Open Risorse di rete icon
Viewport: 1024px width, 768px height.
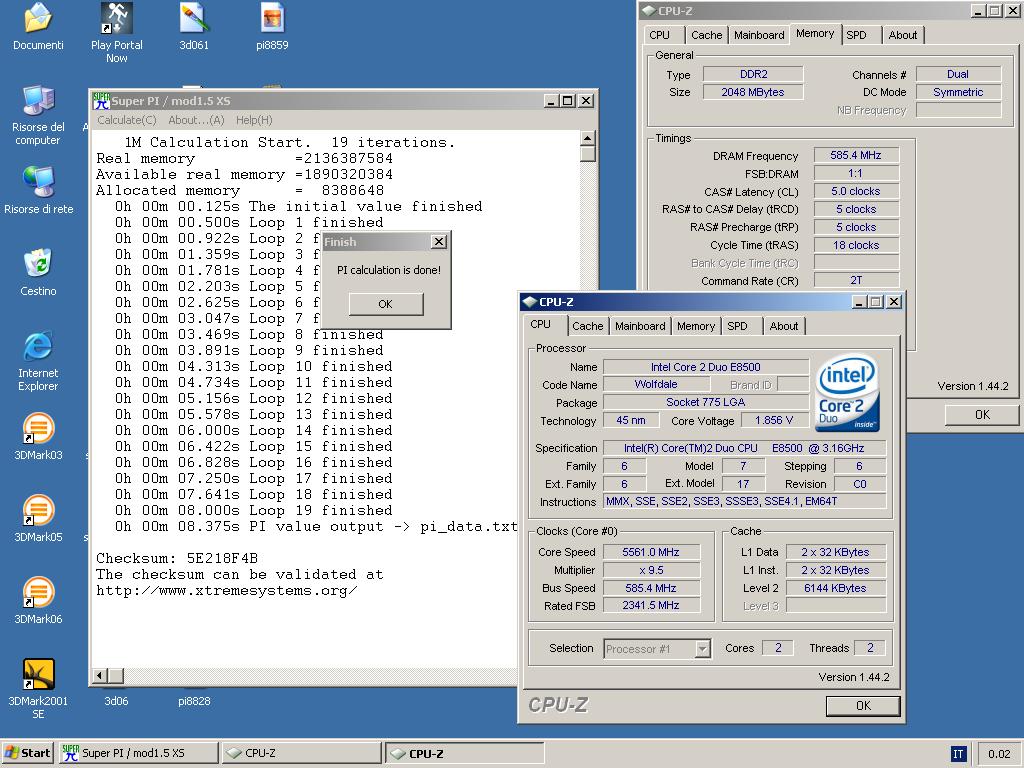(38, 182)
